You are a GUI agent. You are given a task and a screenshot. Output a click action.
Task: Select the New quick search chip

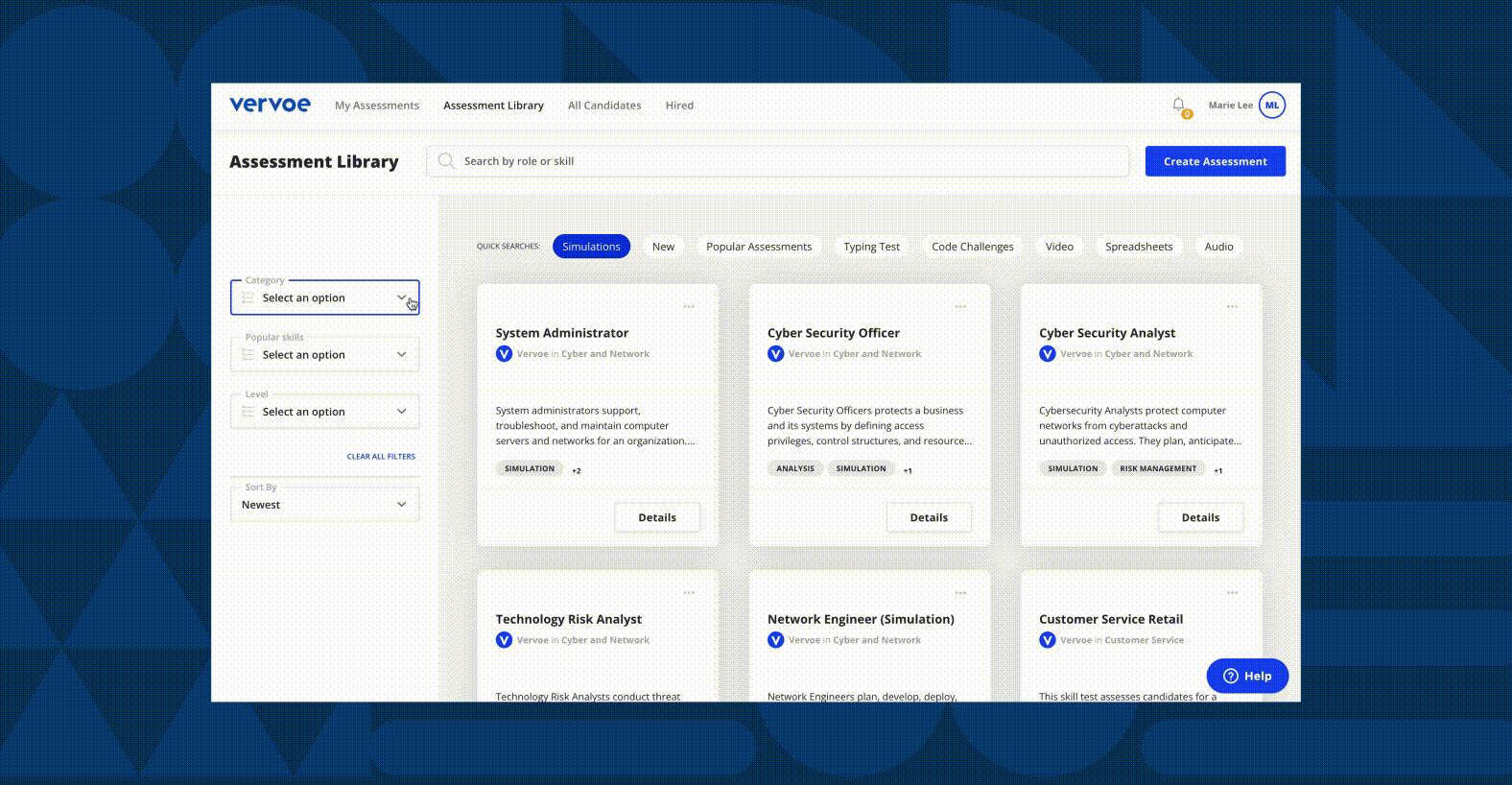[x=663, y=247]
